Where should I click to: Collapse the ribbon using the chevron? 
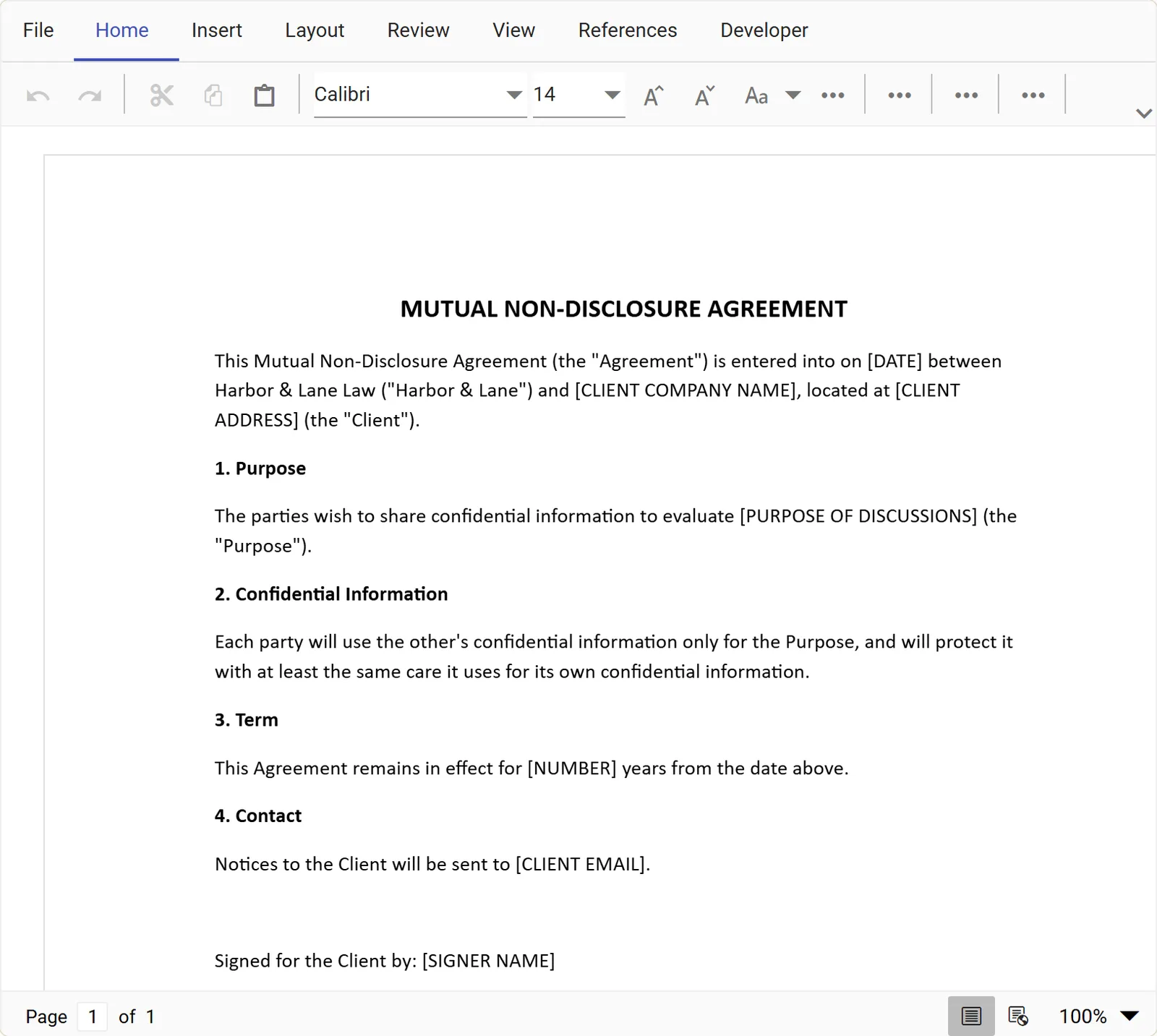click(x=1143, y=113)
